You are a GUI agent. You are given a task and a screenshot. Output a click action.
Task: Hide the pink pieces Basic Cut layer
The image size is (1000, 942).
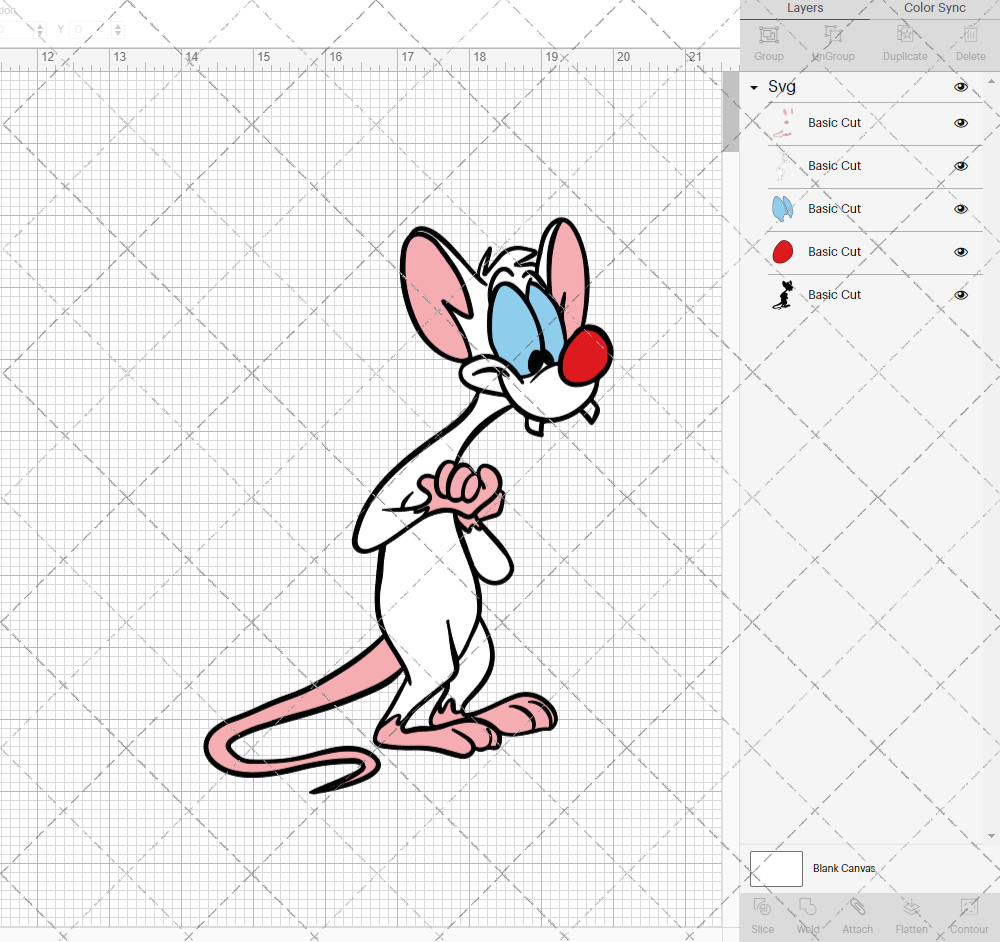(x=960, y=123)
